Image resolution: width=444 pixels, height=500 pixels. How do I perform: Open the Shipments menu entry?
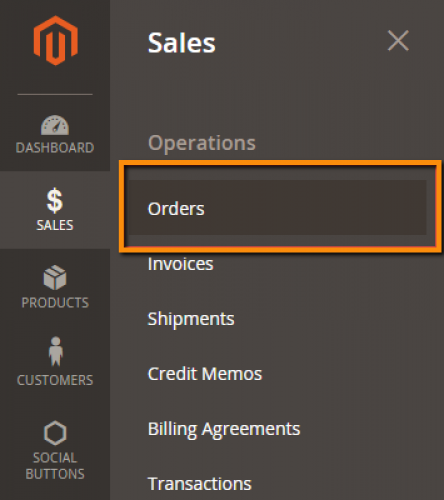coord(191,319)
